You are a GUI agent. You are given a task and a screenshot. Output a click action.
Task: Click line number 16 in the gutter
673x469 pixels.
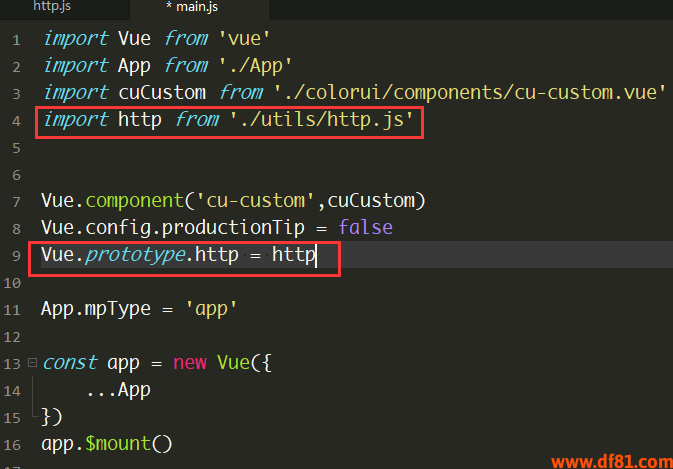tap(12, 445)
